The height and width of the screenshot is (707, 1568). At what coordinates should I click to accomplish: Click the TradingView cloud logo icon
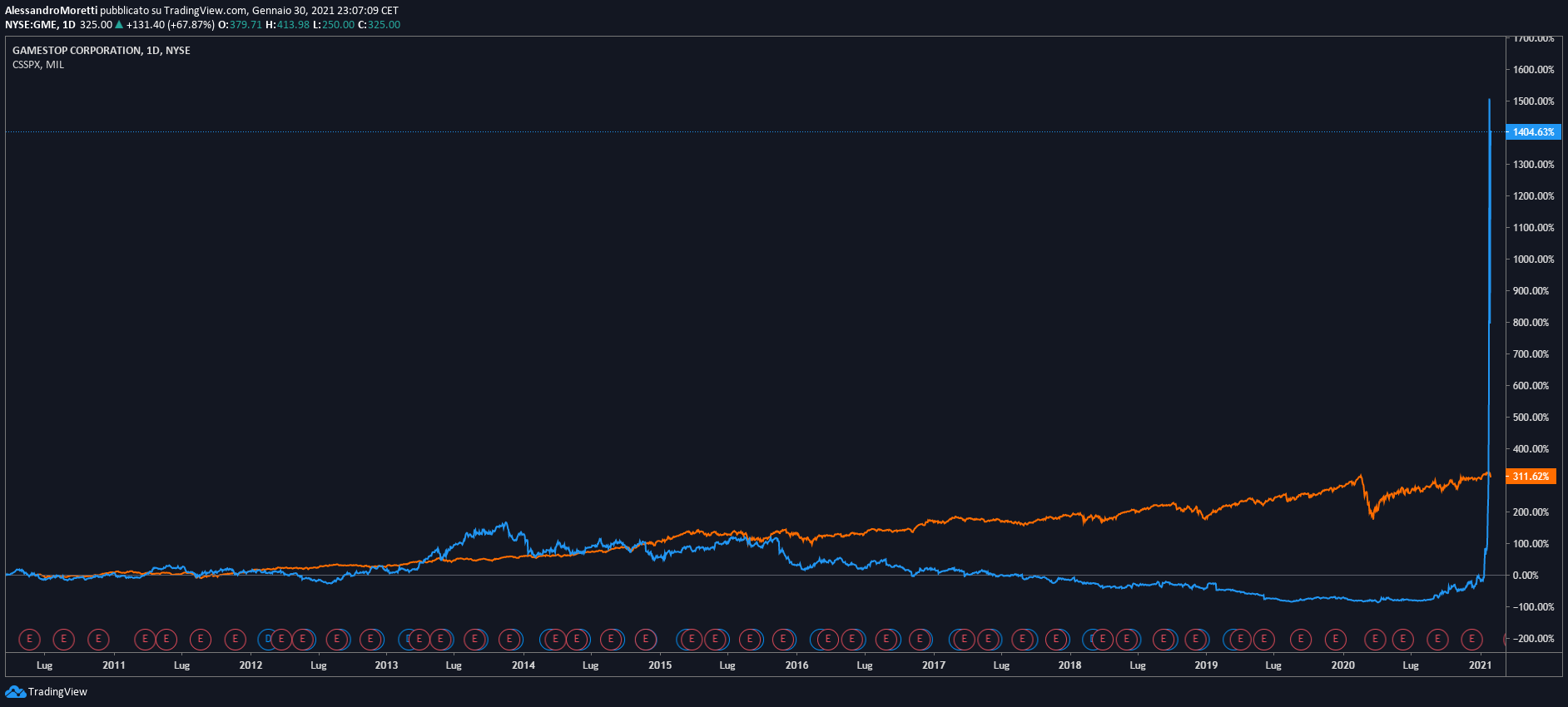click(x=15, y=692)
